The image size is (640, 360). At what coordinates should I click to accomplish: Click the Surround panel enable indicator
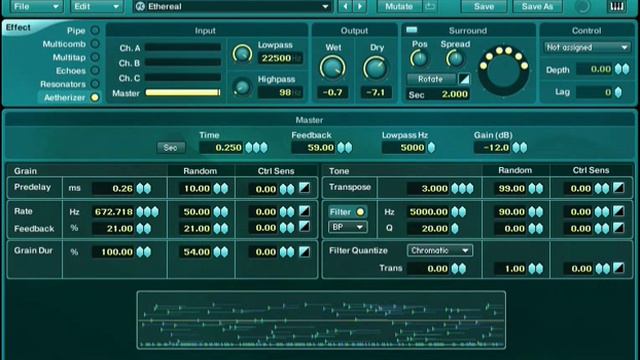point(412,30)
